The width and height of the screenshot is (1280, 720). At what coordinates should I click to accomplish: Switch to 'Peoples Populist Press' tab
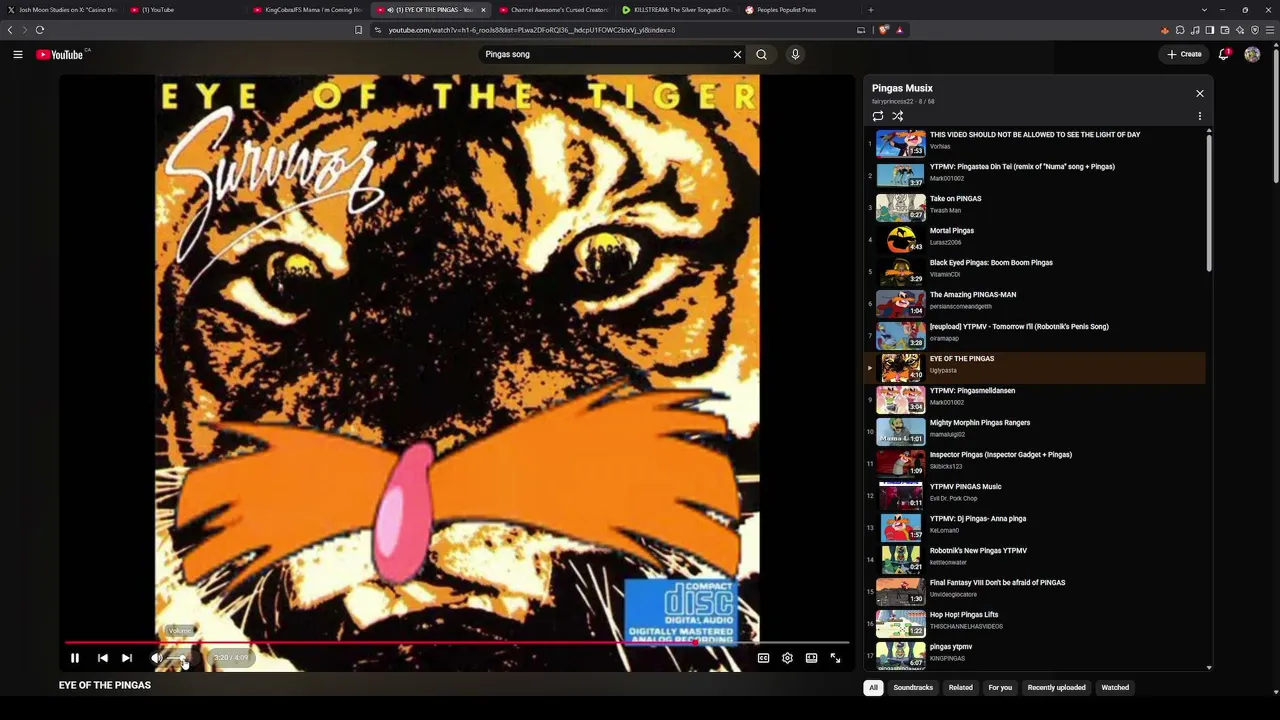pos(799,10)
